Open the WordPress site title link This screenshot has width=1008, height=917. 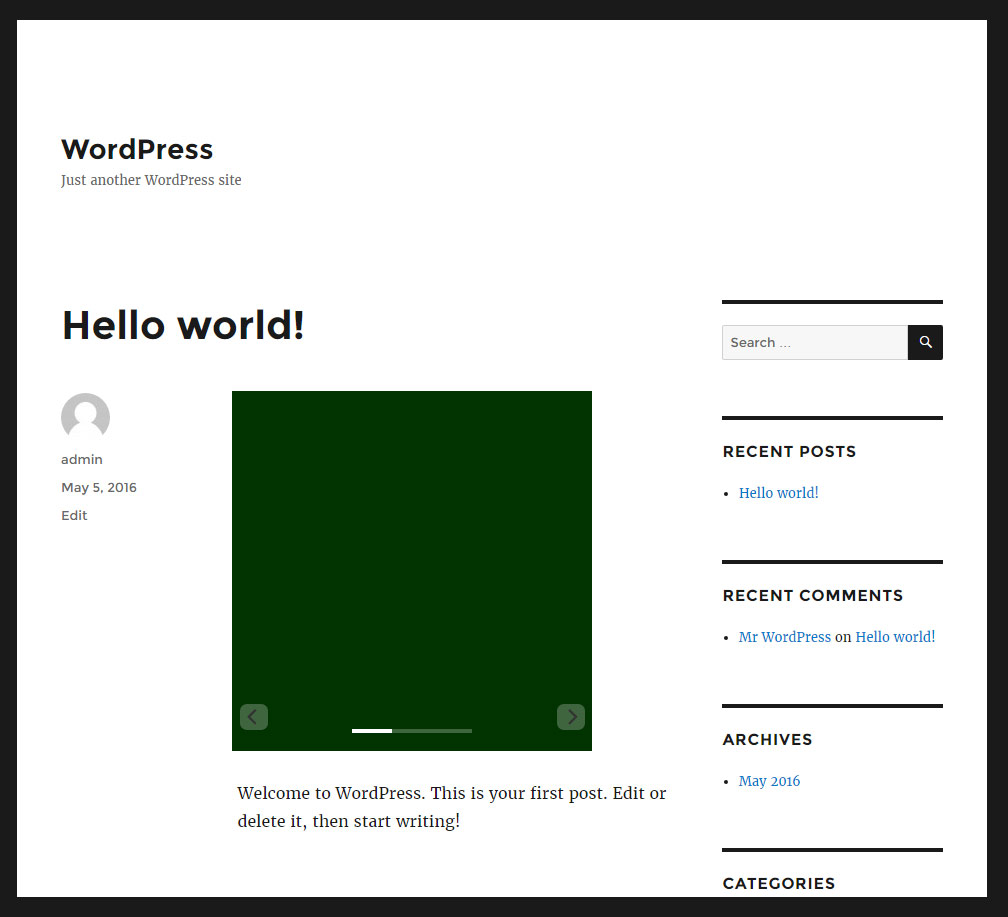coord(137,149)
